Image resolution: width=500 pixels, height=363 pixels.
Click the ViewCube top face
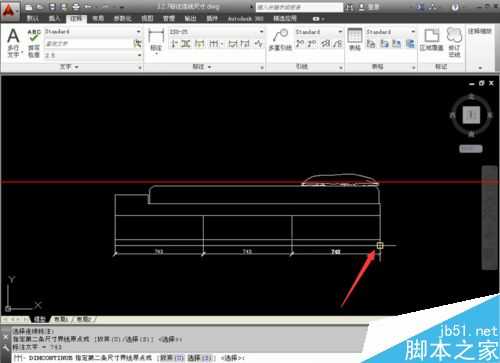tap(471, 115)
